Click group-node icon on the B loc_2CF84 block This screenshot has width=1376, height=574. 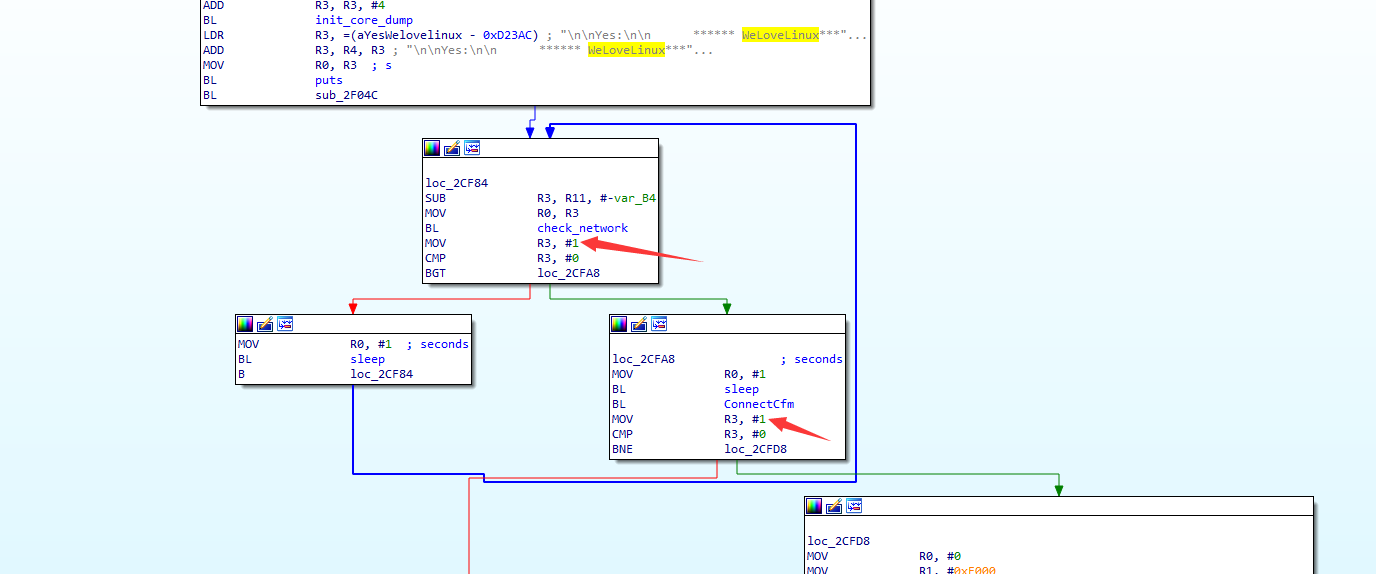click(285, 324)
